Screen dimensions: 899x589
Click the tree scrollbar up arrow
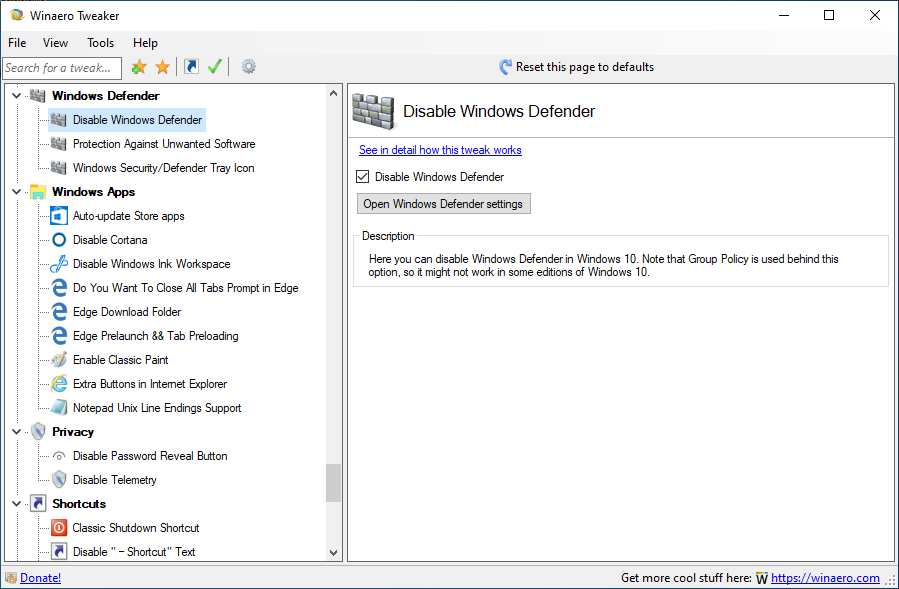[334, 93]
